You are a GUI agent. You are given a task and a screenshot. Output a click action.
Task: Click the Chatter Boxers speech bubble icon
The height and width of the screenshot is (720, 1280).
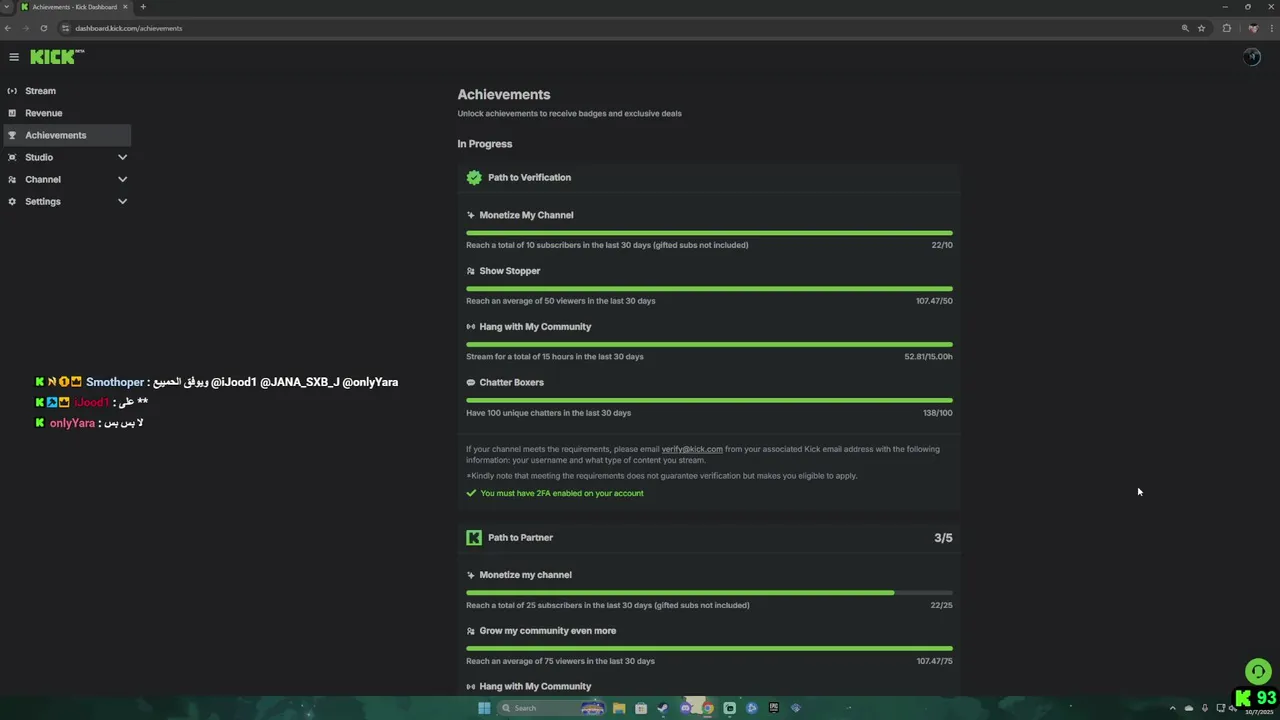click(x=471, y=383)
